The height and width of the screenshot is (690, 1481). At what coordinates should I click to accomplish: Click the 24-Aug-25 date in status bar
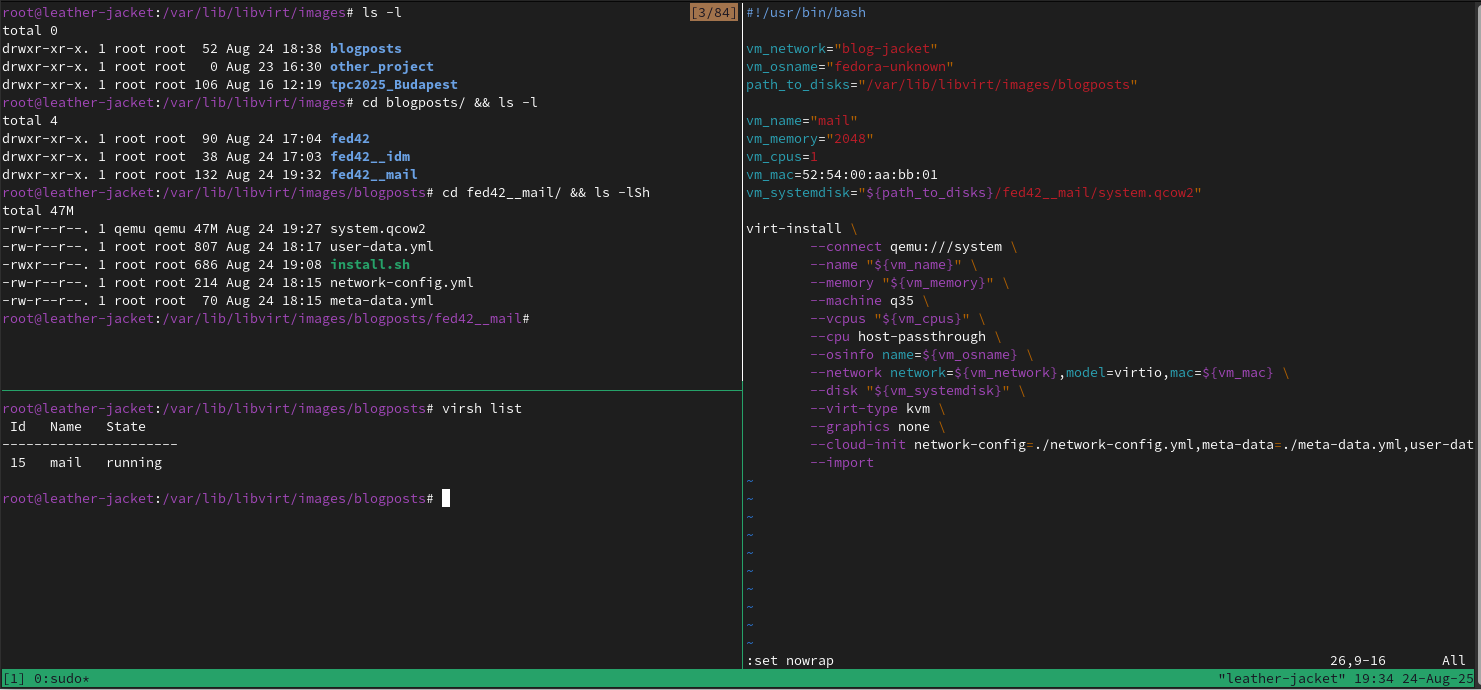(x=1438, y=679)
